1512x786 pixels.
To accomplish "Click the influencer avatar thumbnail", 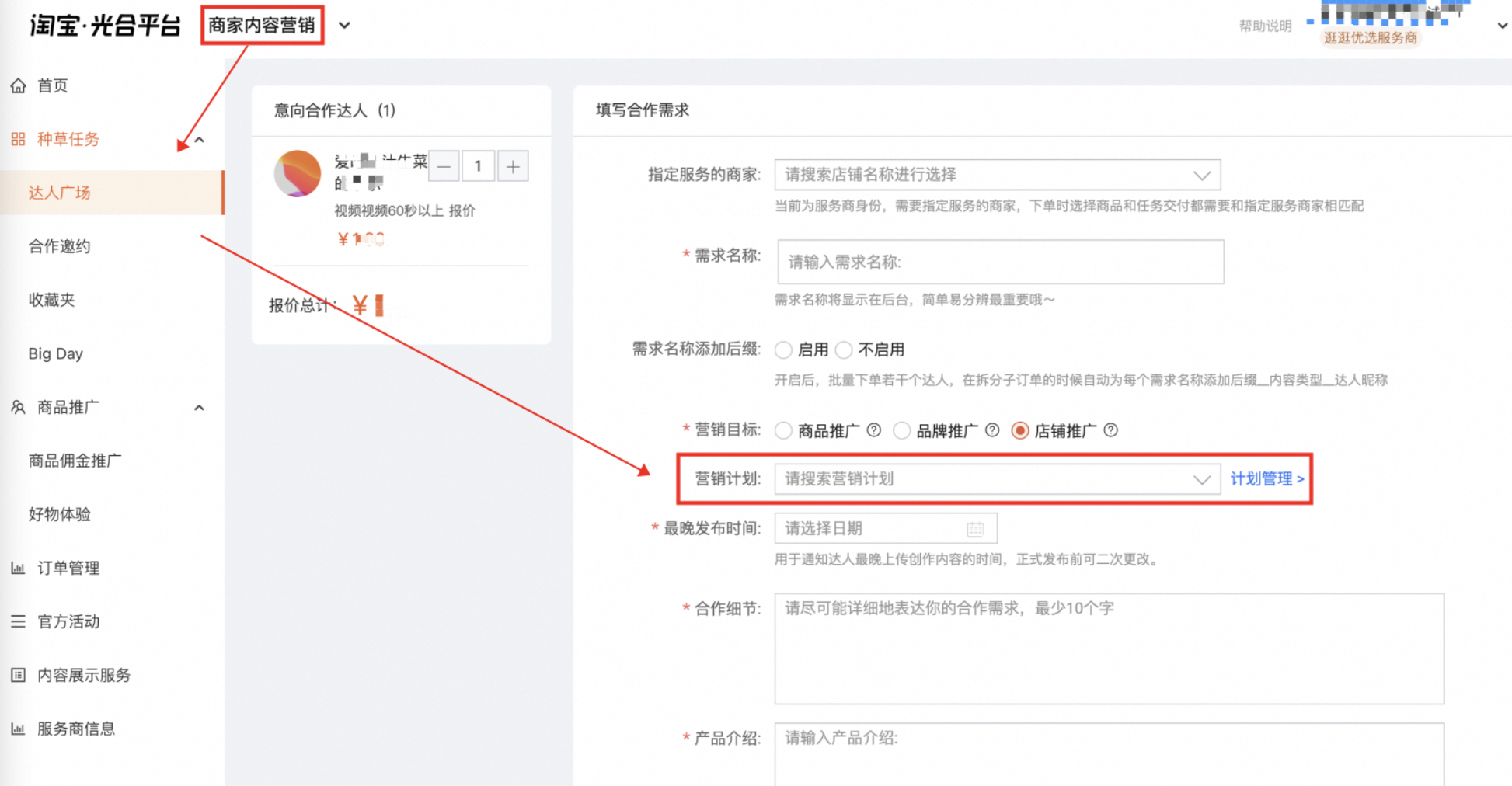I will click(x=298, y=173).
